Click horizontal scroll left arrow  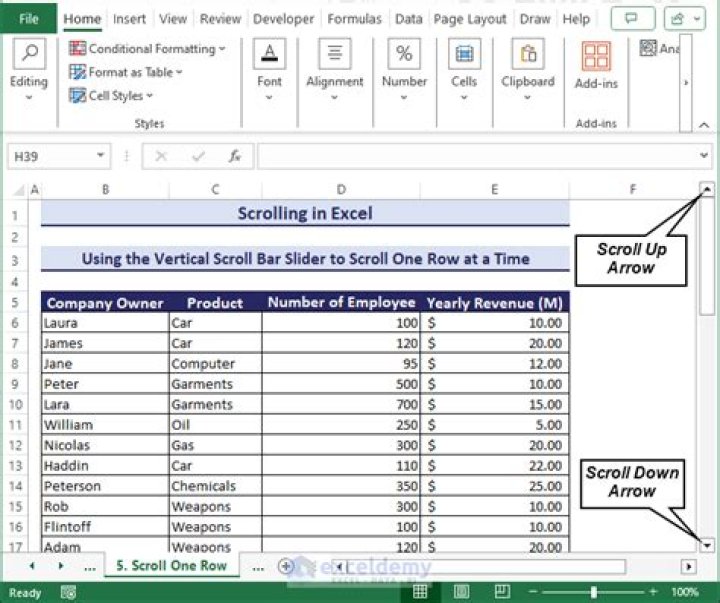coord(339,567)
